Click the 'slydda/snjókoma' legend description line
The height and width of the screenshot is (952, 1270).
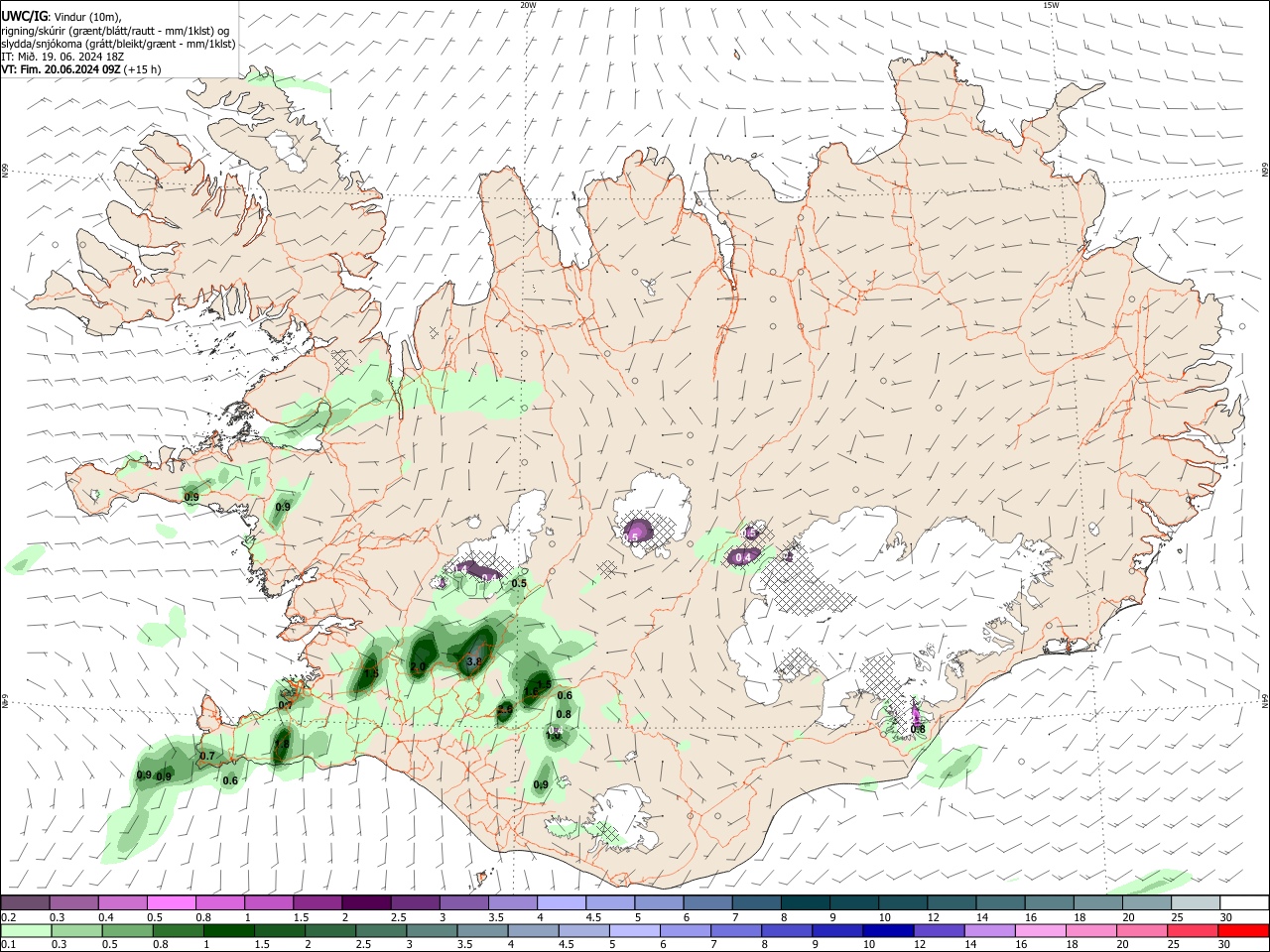pyautogui.click(x=118, y=44)
